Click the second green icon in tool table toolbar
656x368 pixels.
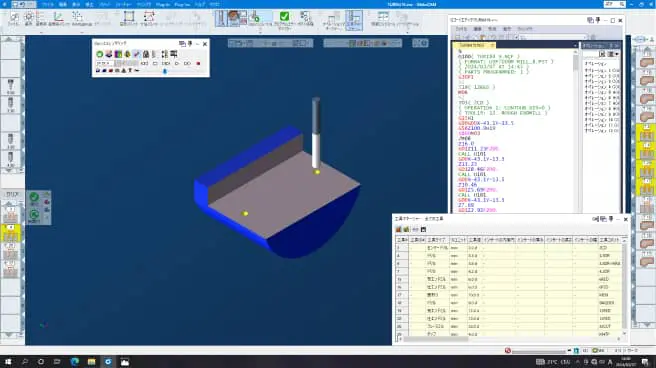pos(406,230)
